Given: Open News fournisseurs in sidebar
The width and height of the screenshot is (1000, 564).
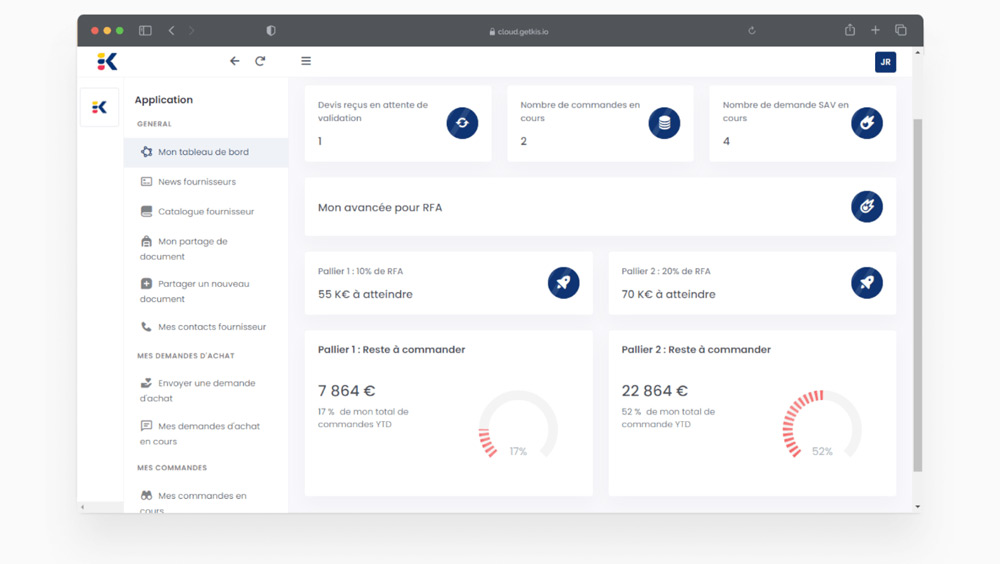Looking at the screenshot, I should (196, 182).
